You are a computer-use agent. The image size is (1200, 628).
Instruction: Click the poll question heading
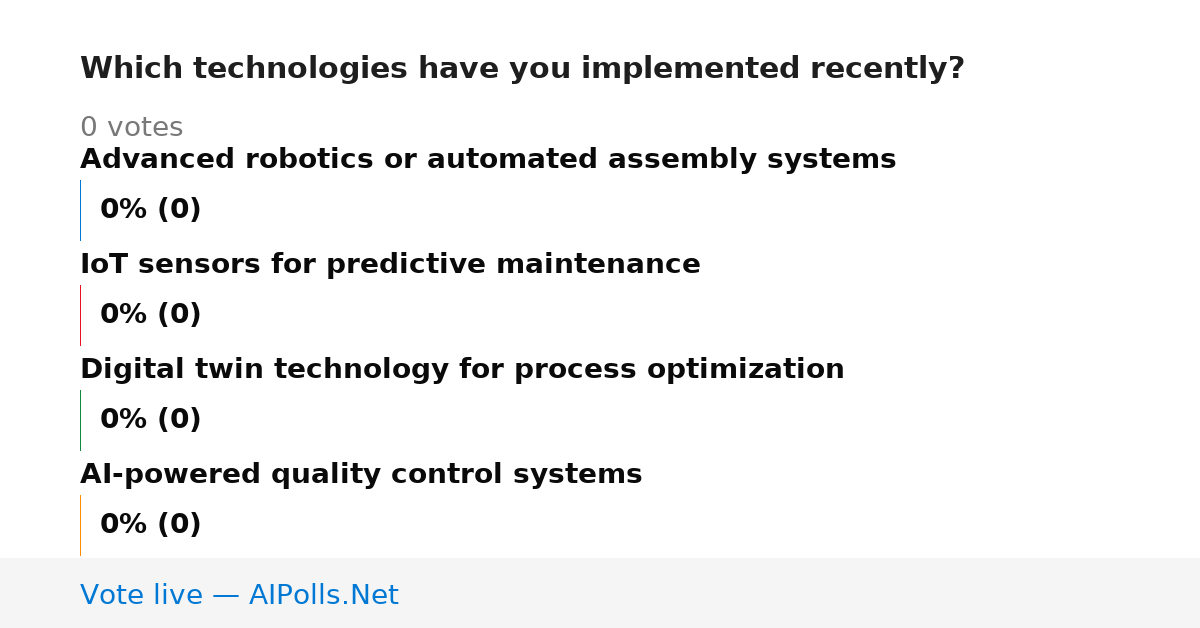tap(522, 69)
